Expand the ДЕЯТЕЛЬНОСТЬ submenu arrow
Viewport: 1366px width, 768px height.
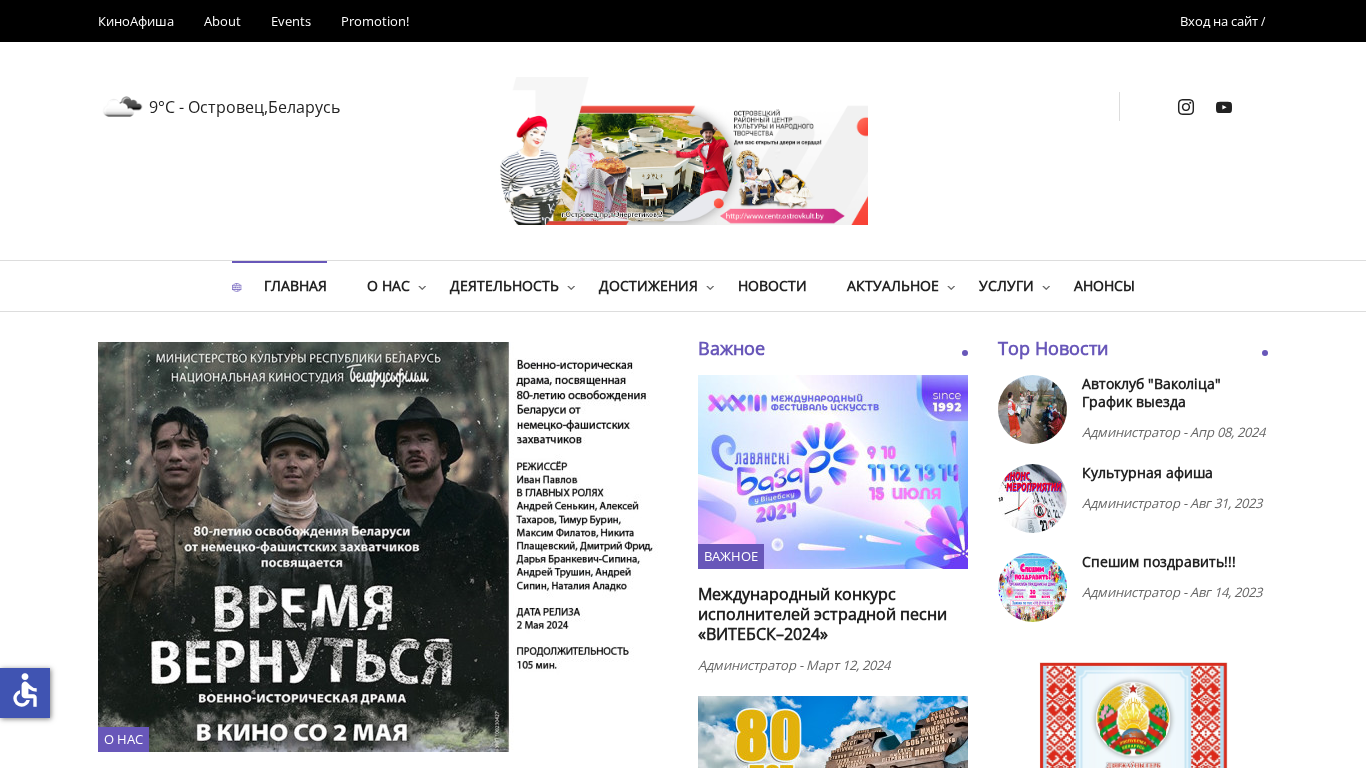pyautogui.click(x=571, y=288)
